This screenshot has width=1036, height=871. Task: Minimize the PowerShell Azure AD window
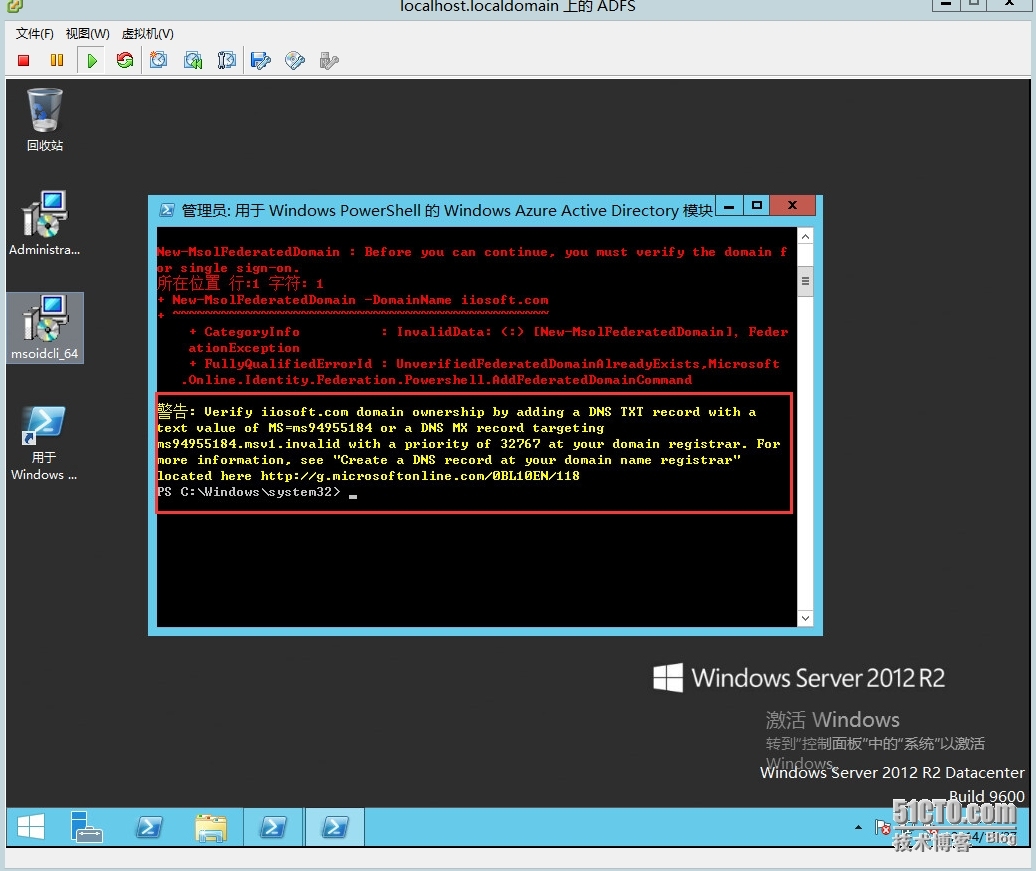(729, 206)
